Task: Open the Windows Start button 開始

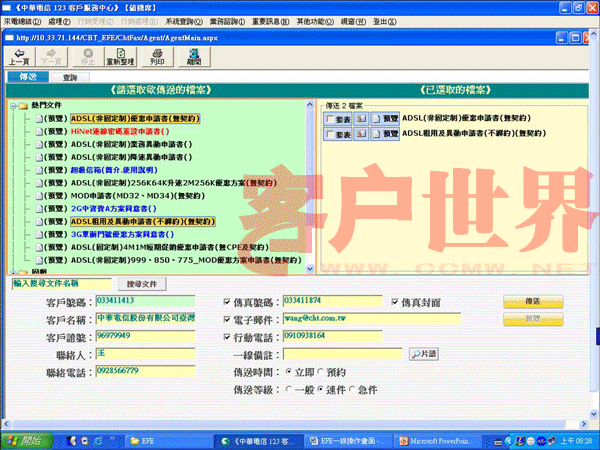Action: (24, 440)
